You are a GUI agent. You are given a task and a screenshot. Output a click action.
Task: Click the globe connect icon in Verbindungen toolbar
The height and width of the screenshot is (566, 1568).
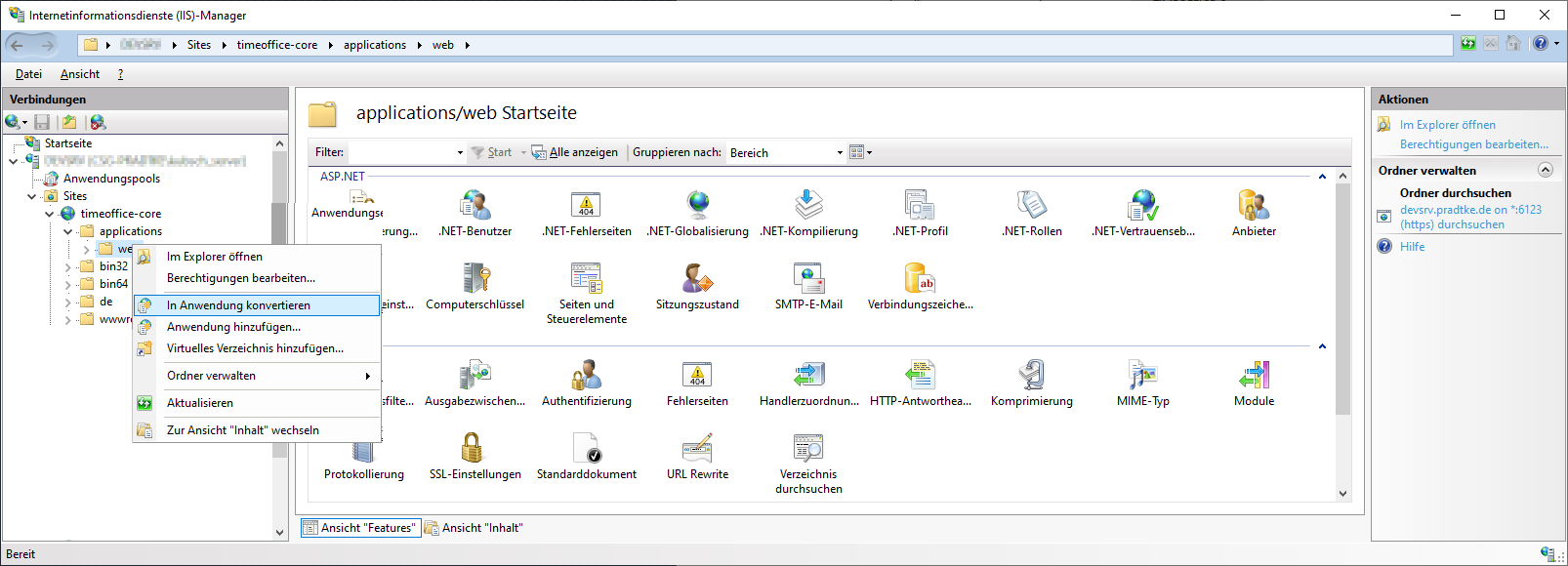[13, 122]
